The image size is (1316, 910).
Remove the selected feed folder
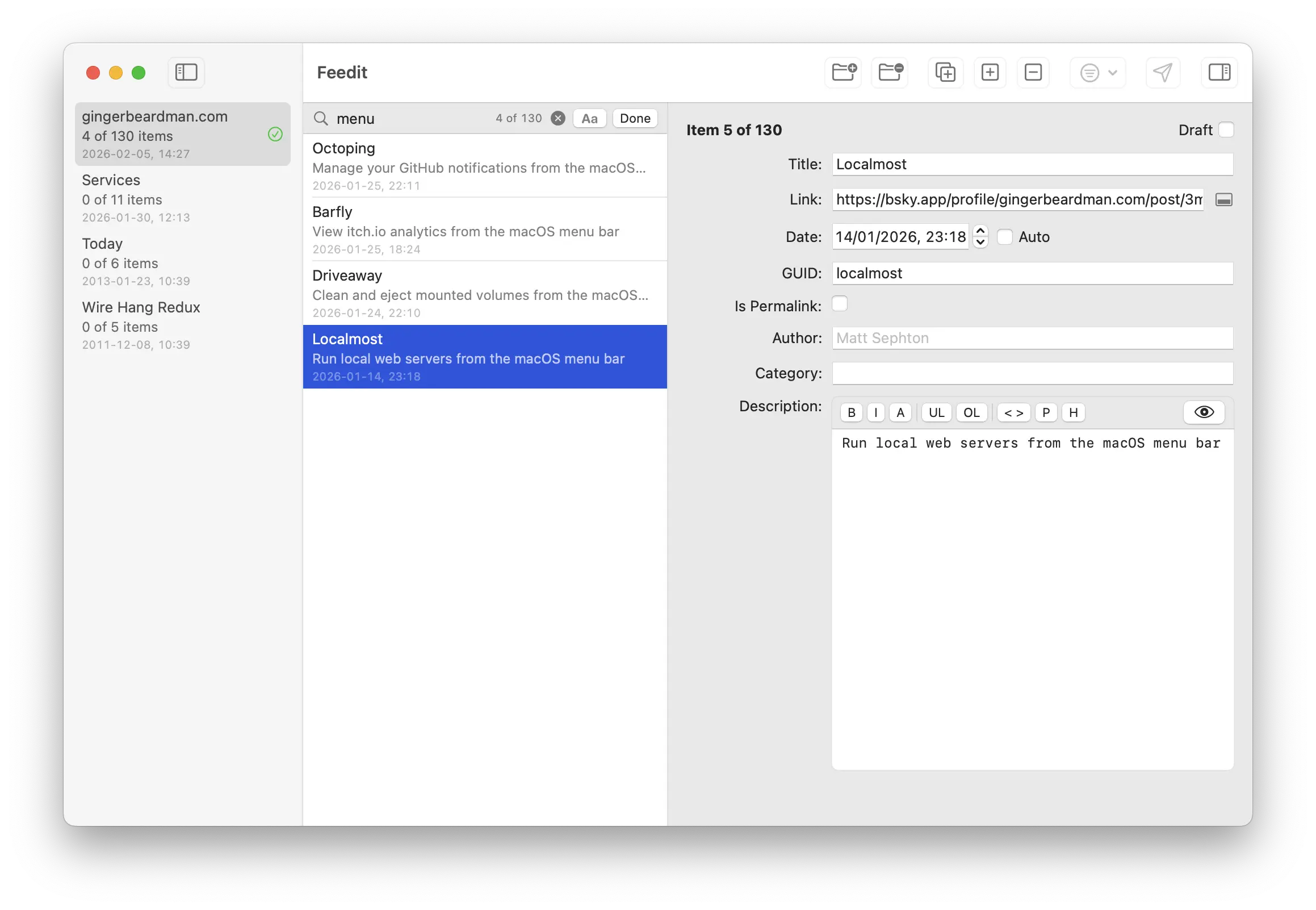(889, 72)
